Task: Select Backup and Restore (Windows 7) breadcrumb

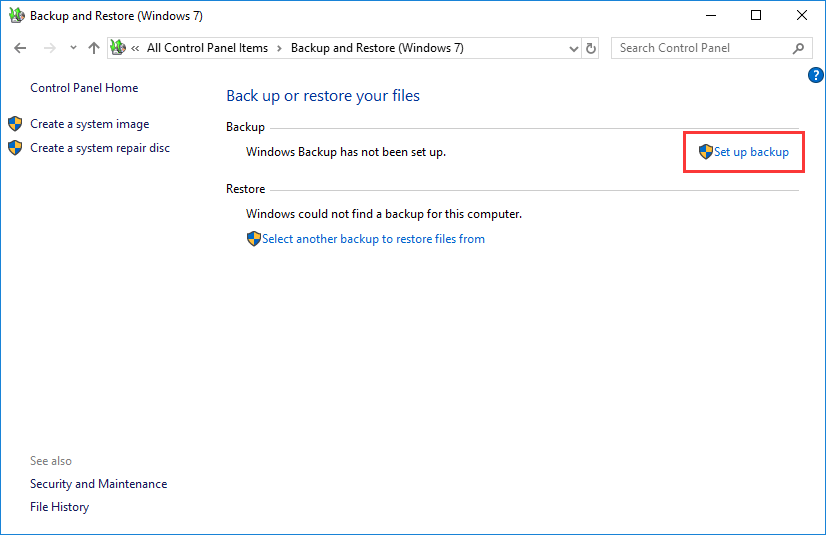Action: pyautogui.click(x=377, y=48)
